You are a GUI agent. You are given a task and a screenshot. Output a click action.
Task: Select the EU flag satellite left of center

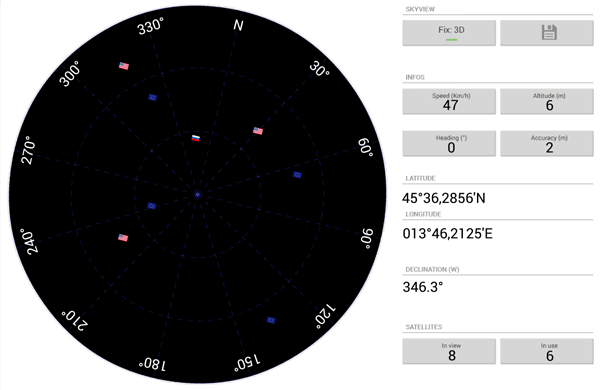(152, 206)
